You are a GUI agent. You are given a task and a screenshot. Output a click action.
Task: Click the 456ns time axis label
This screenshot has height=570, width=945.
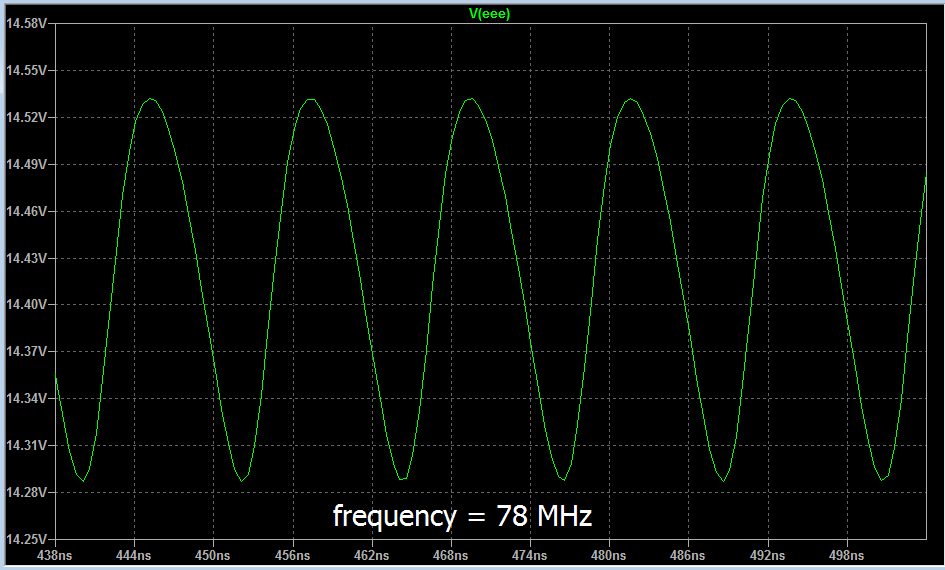click(292, 556)
